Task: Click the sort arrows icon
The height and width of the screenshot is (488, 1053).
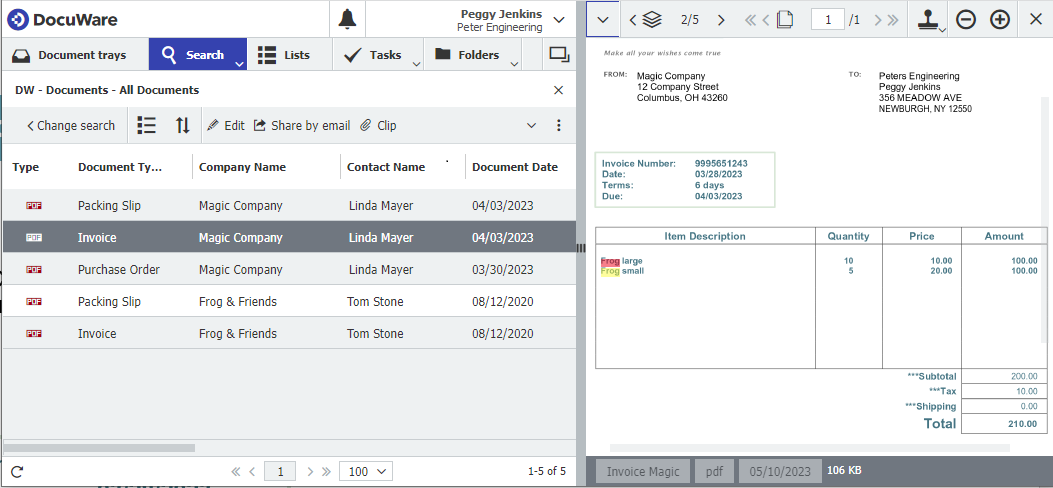Action: coord(182,125)
